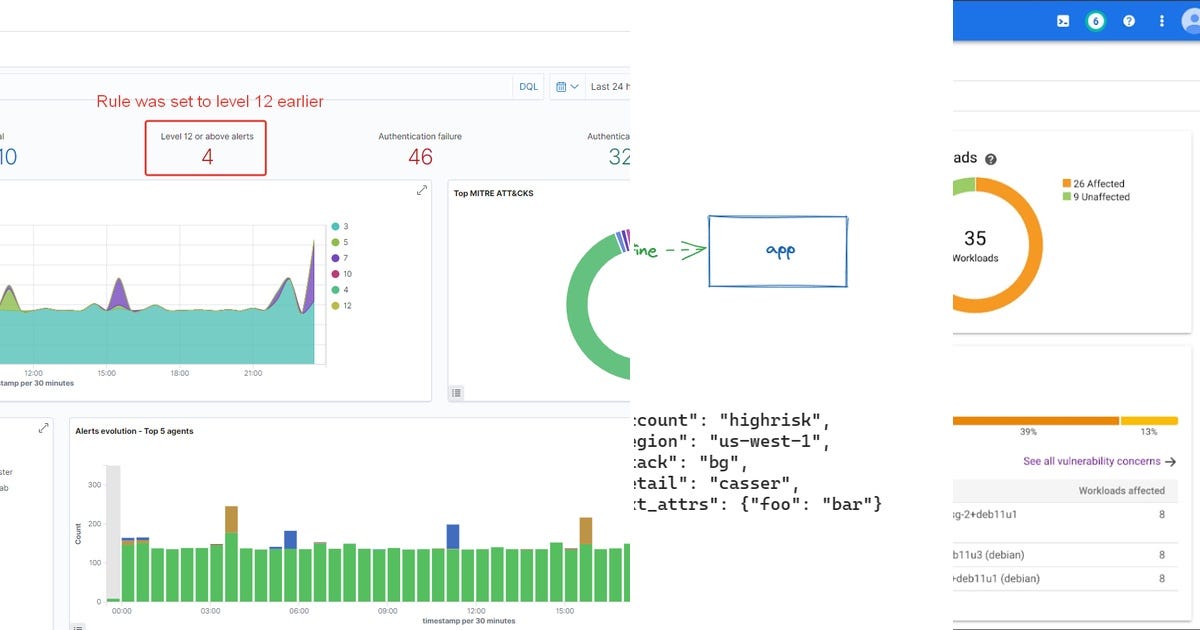The image size is (1200, 630).
Task: Click the Workloads affected column header
Action: click(1121, 491)
